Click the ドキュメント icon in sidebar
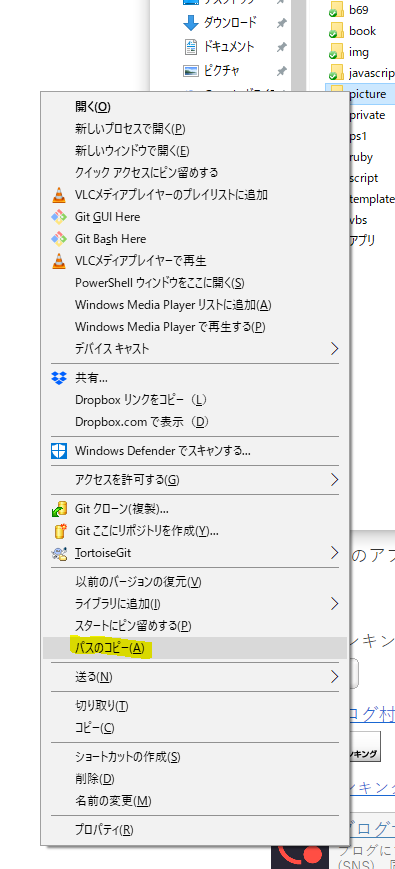 coord(191,47)
